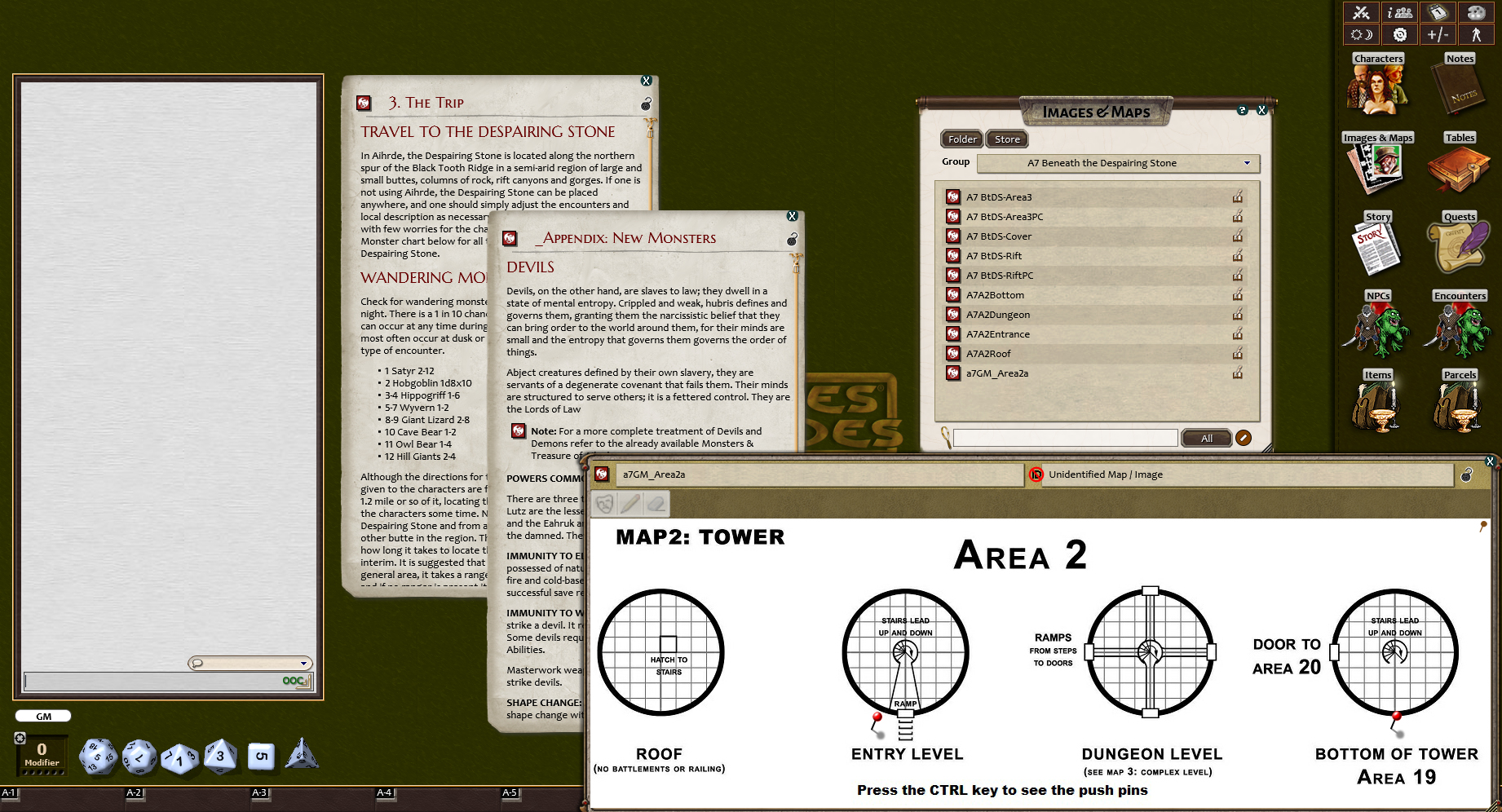Click the All filter button in Images & Maps
The width and height of the screenshot is (1502, 812).
point(1206,438)
